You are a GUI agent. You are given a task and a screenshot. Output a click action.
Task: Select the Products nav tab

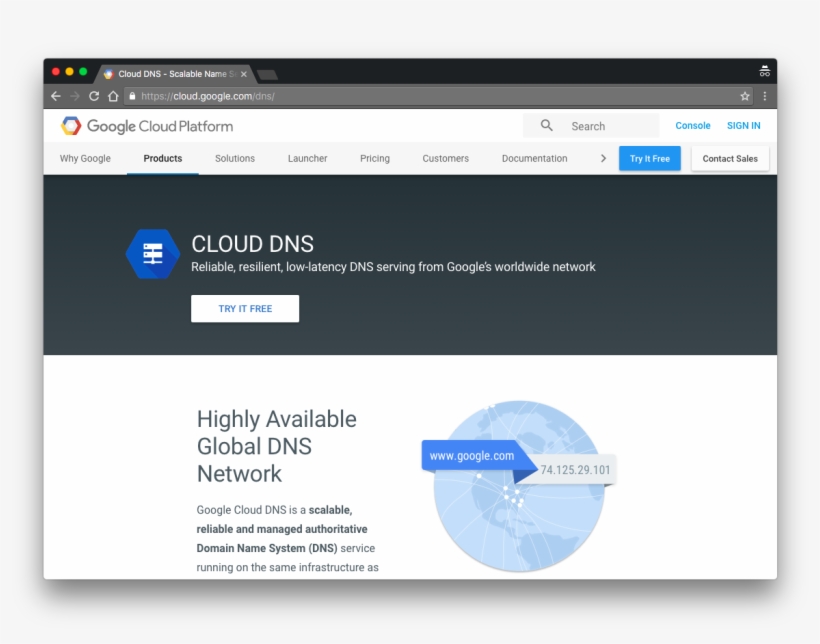point(163,159)
